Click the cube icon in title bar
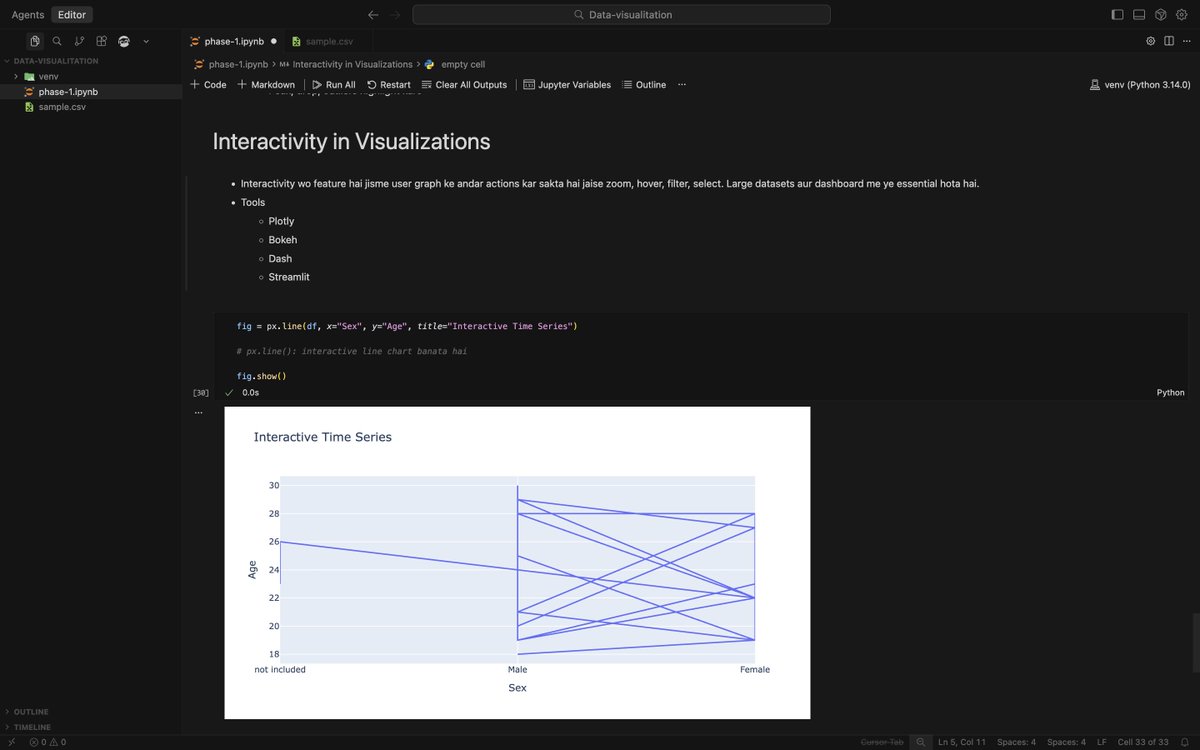 coord(1161,15)
